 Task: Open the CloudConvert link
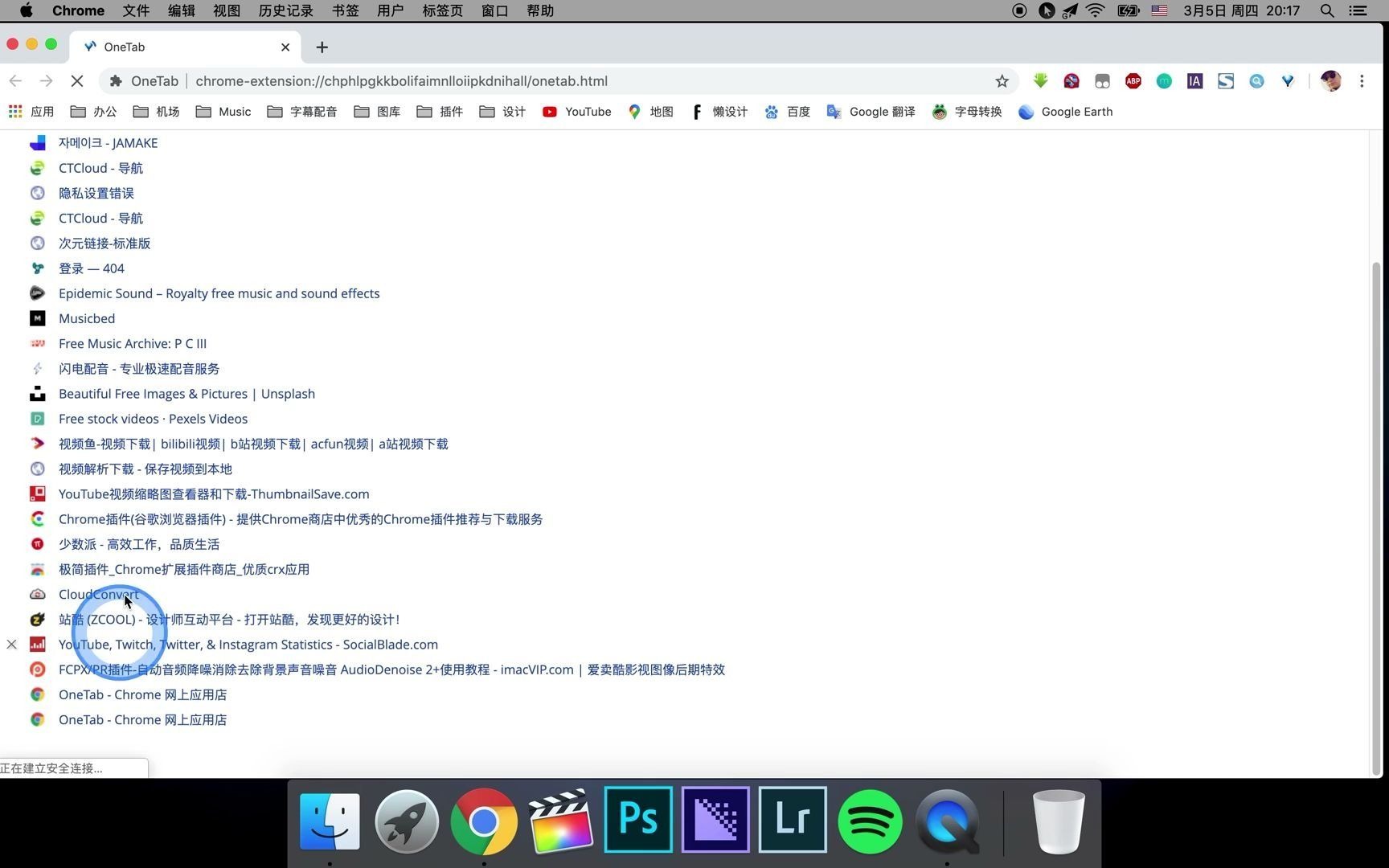tap(98, 594)
